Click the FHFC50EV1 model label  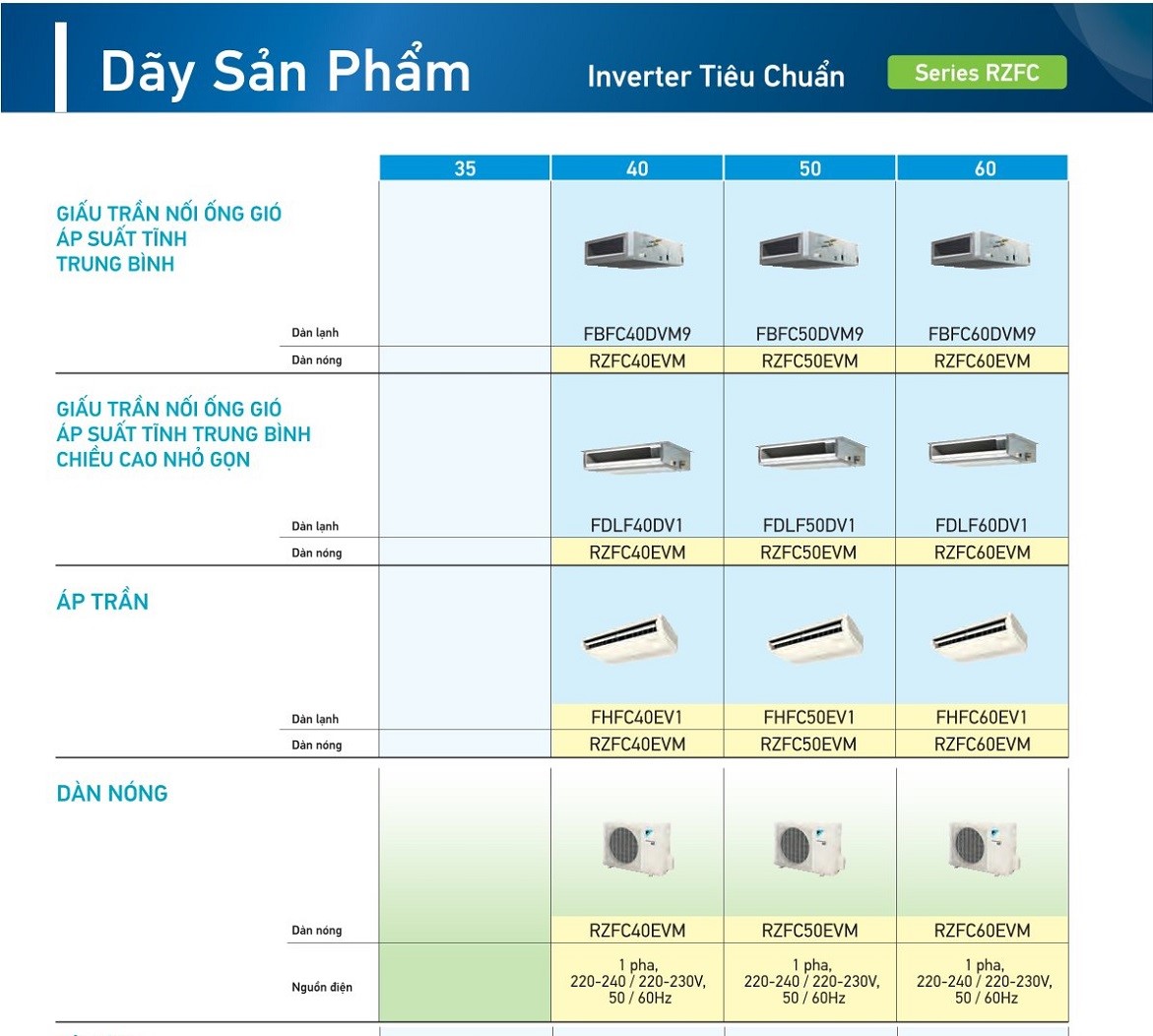point(808,717)
